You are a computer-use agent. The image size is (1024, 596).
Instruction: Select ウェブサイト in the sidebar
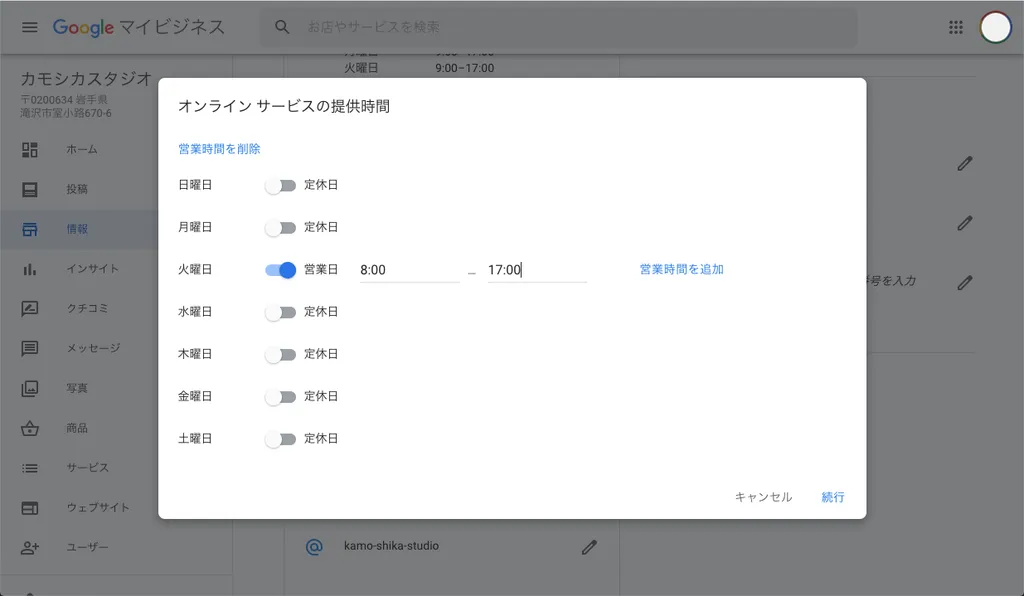pyautogui.click(x=98, y=508)
